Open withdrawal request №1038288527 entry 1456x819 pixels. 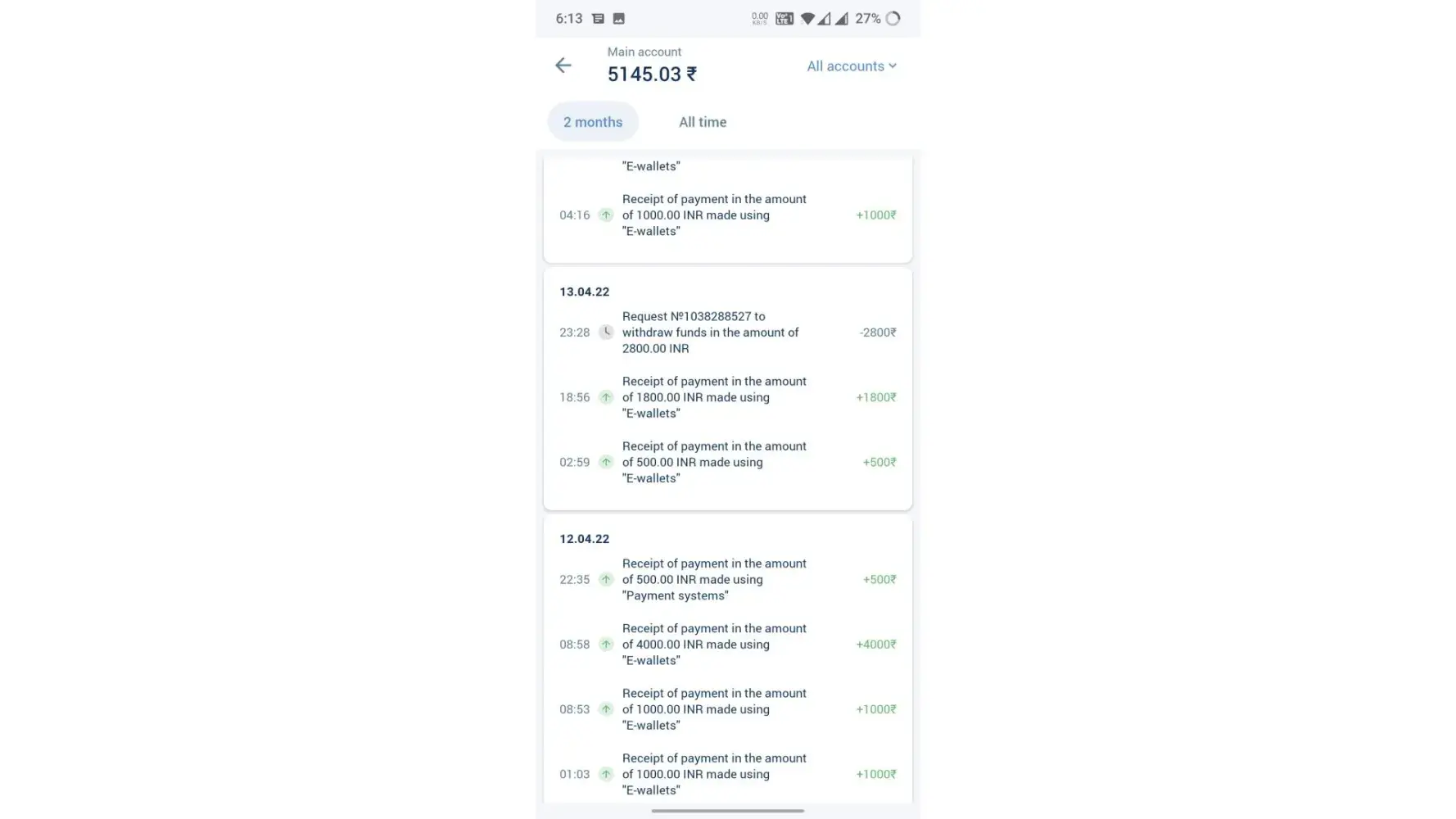[710, 333]
